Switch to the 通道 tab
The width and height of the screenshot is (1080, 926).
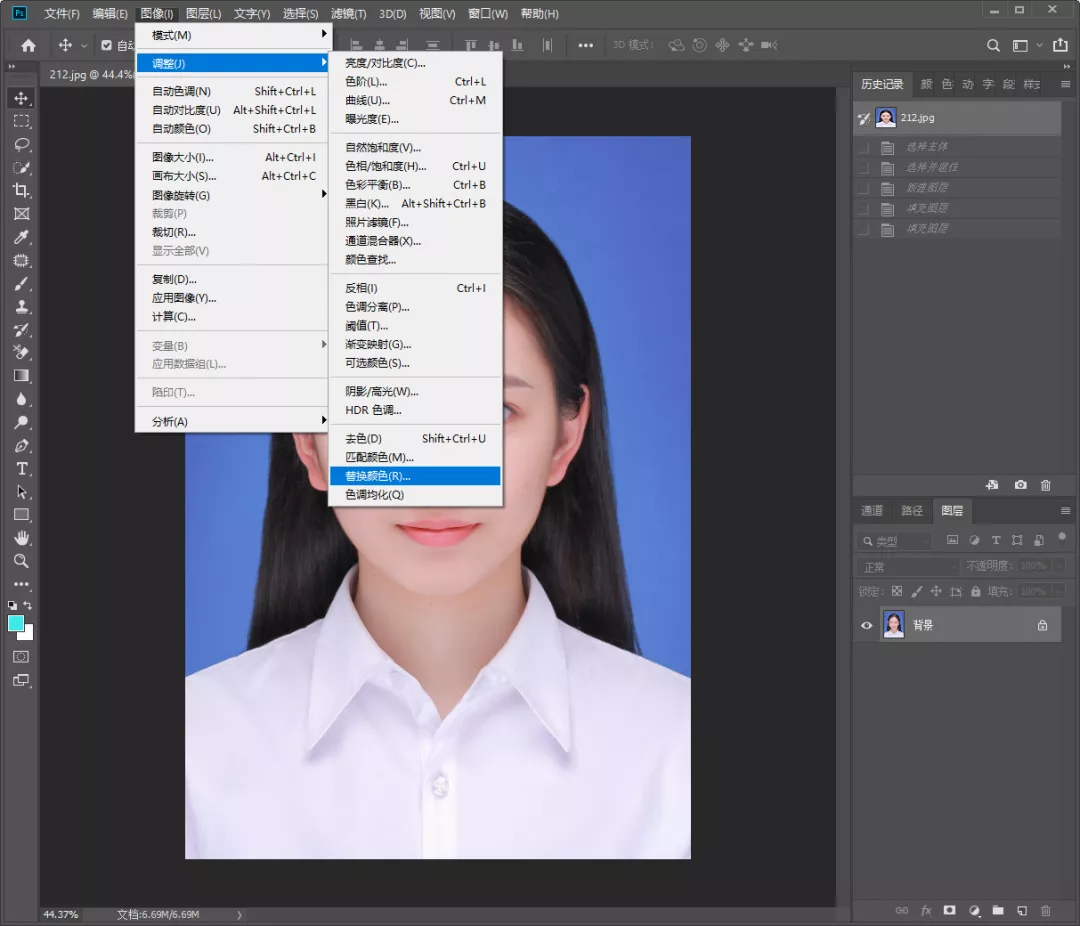[x=872, y=511]
